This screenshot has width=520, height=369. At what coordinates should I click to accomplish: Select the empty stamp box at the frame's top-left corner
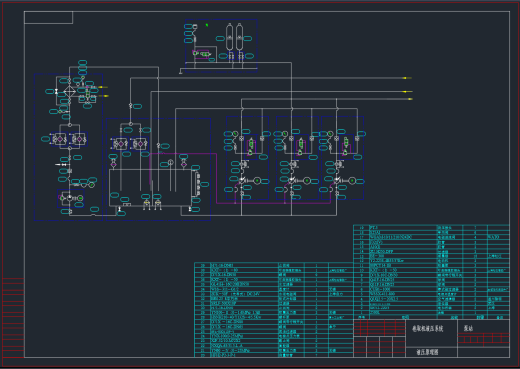49,18
